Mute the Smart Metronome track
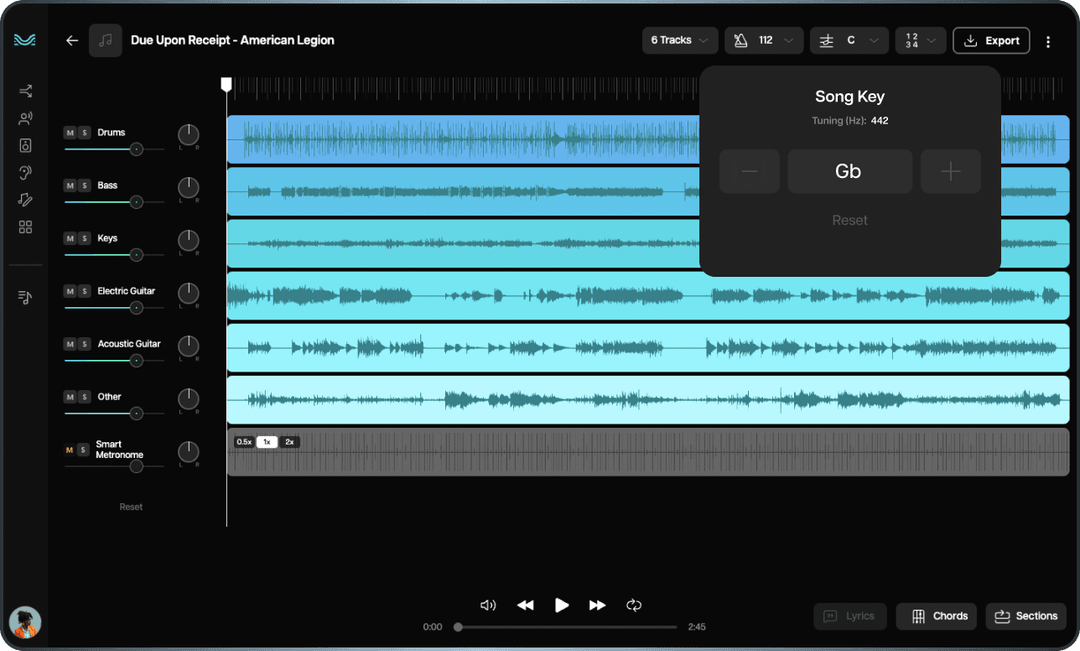Viewport: 1080px width, 651px height. 68,450
